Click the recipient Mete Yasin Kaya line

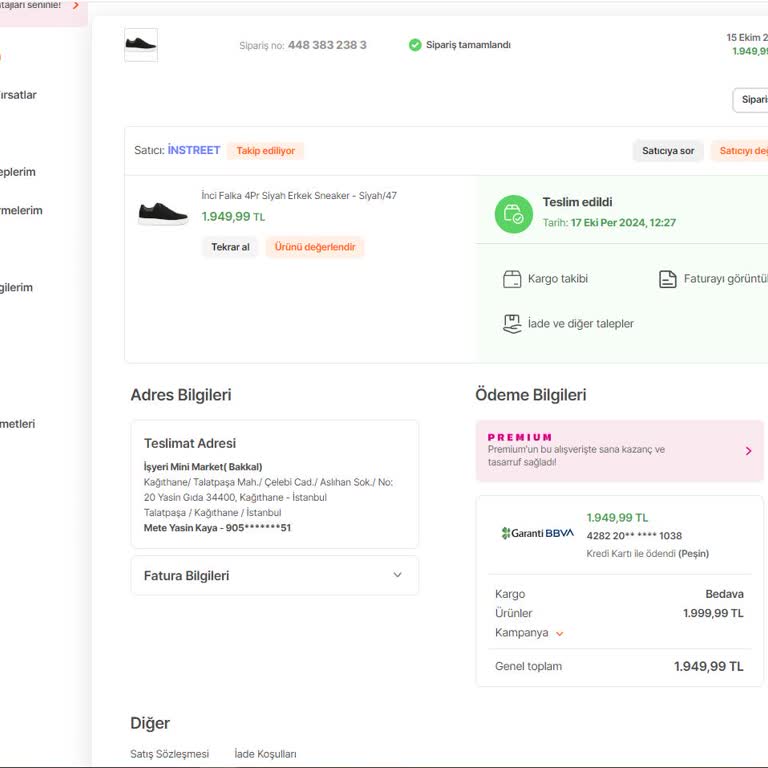tap(217, 528)
